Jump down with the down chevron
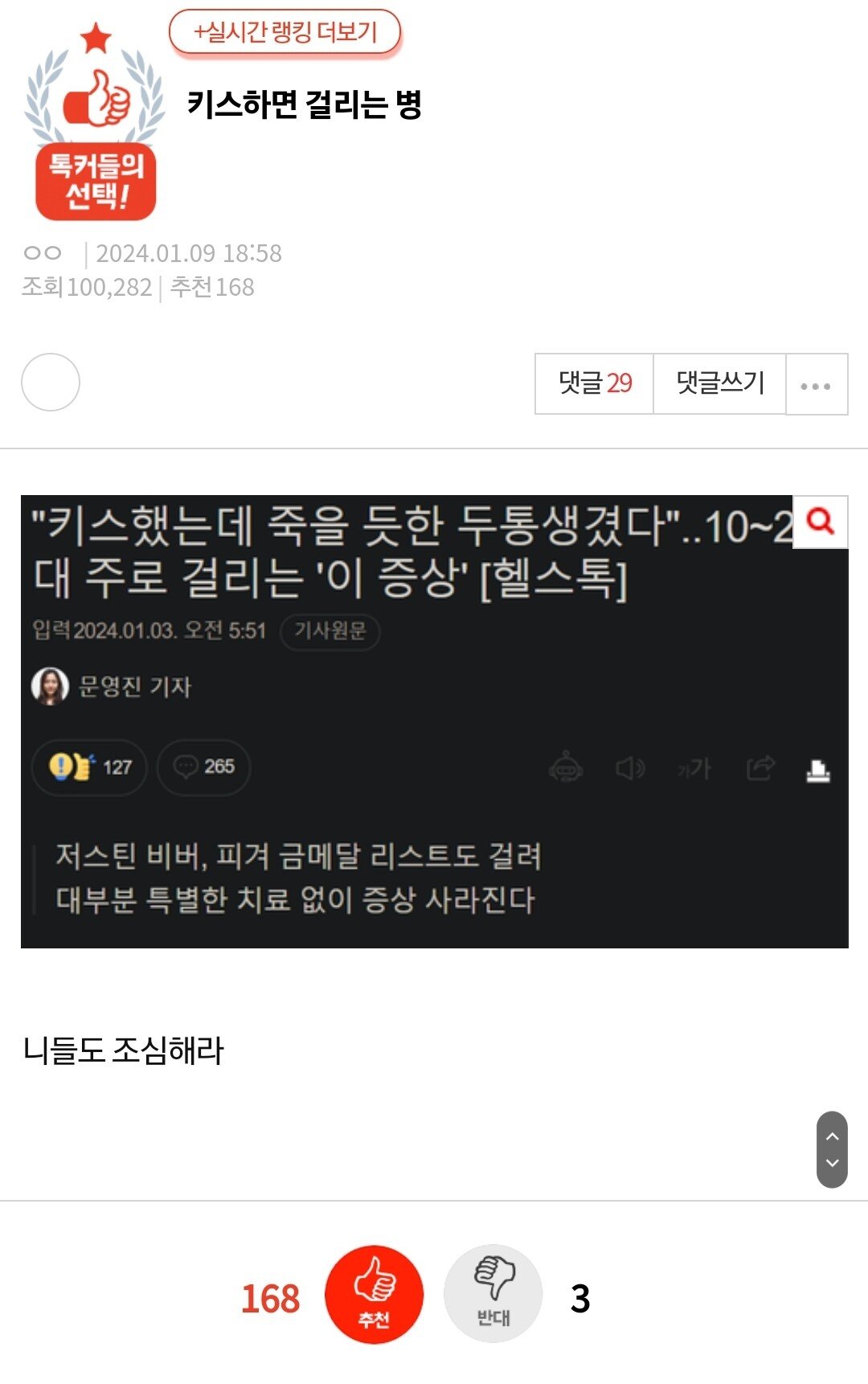Image resolution: width=868 pixels, height=1384 pixels. (833, 1164)
